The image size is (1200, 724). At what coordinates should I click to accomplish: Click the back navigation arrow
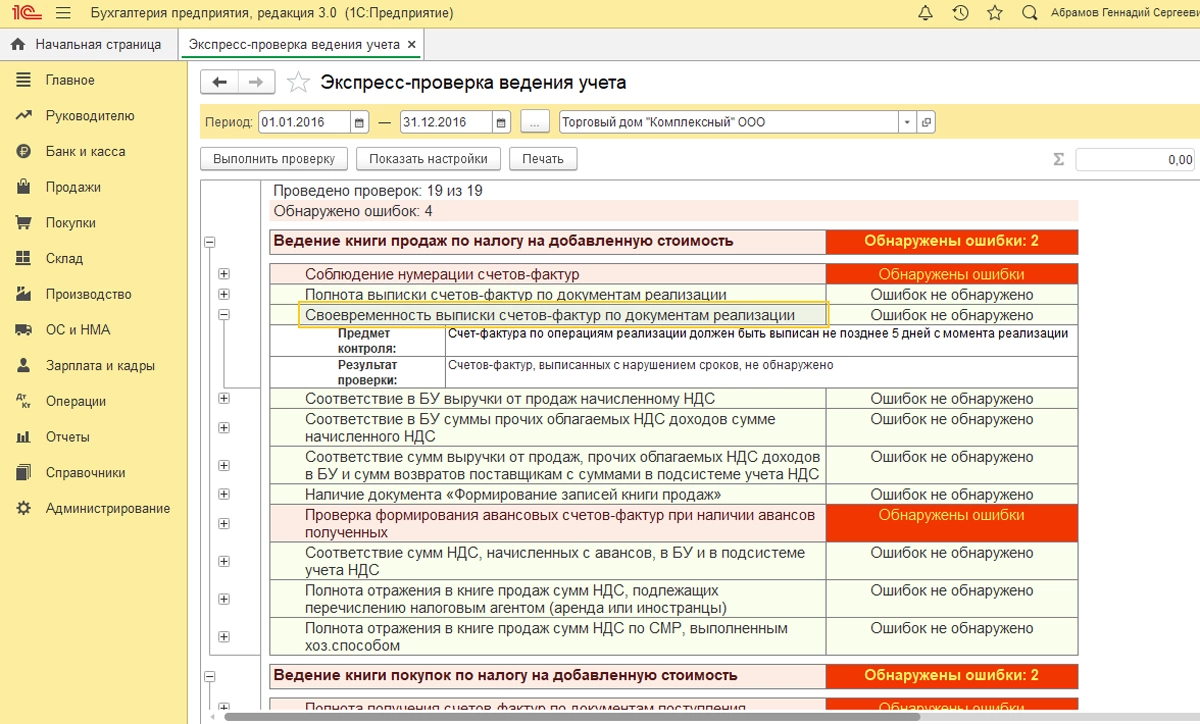(220, 83)
